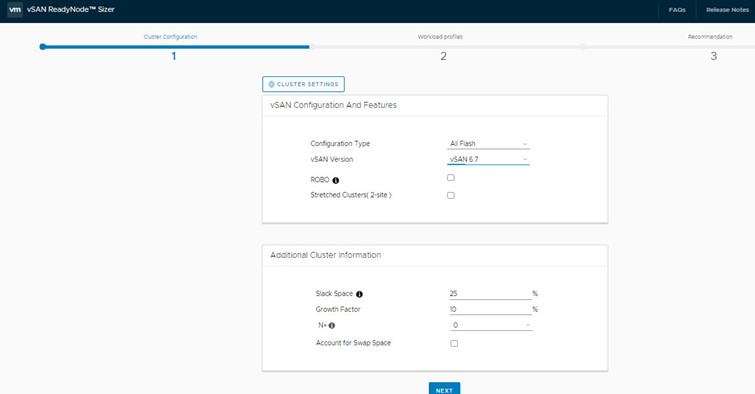The image size is (755, 394).
Task: Check the Stretched Clusters 2-site checkbox
Action: click(451, 196)
